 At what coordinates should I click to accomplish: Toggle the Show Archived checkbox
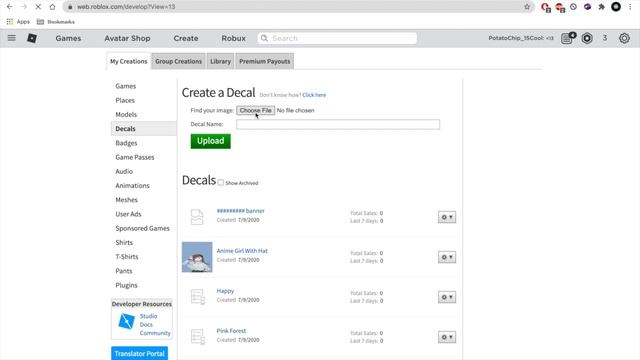point(221,182)
